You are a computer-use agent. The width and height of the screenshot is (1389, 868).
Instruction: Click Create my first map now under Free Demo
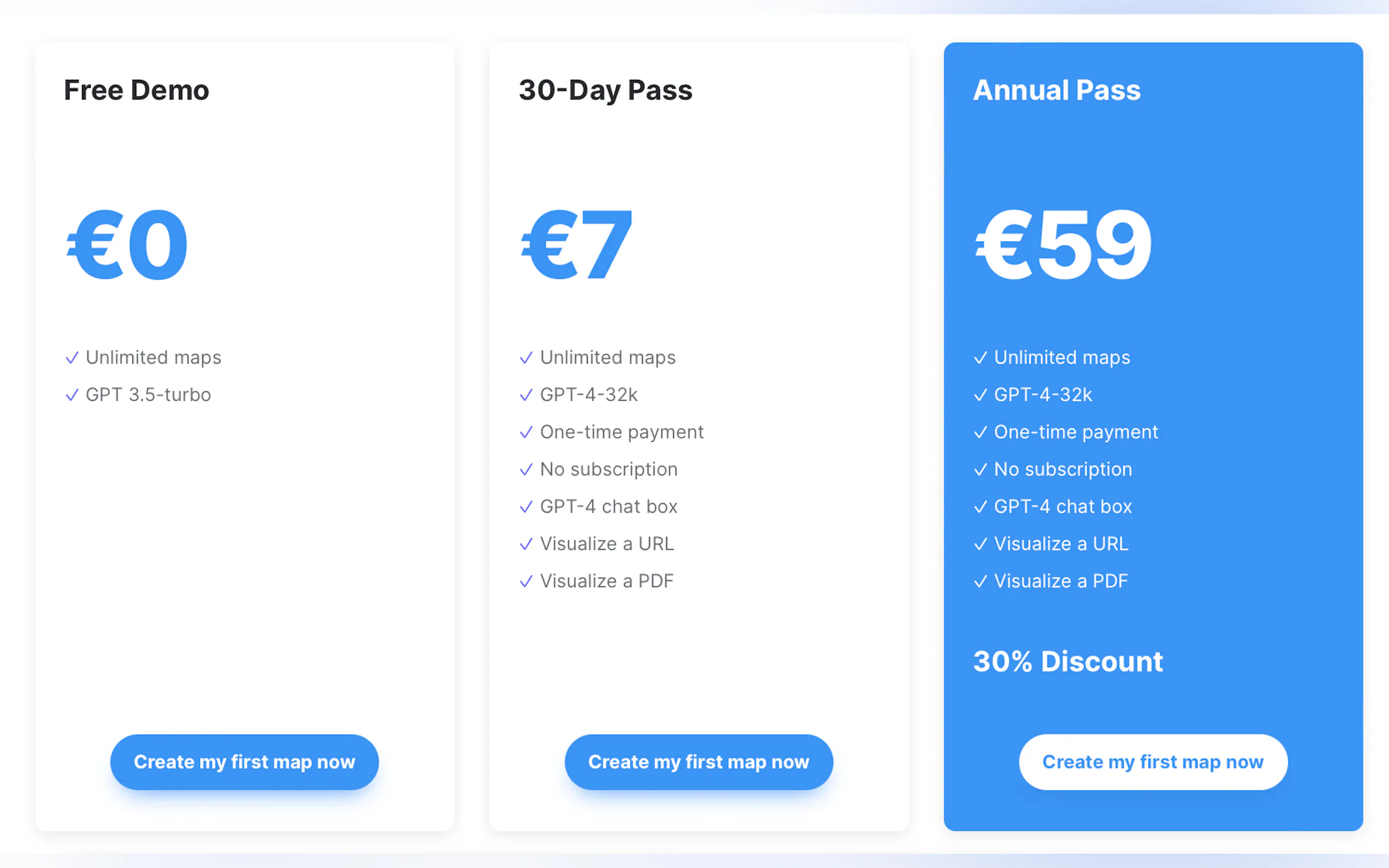point(244,762)
